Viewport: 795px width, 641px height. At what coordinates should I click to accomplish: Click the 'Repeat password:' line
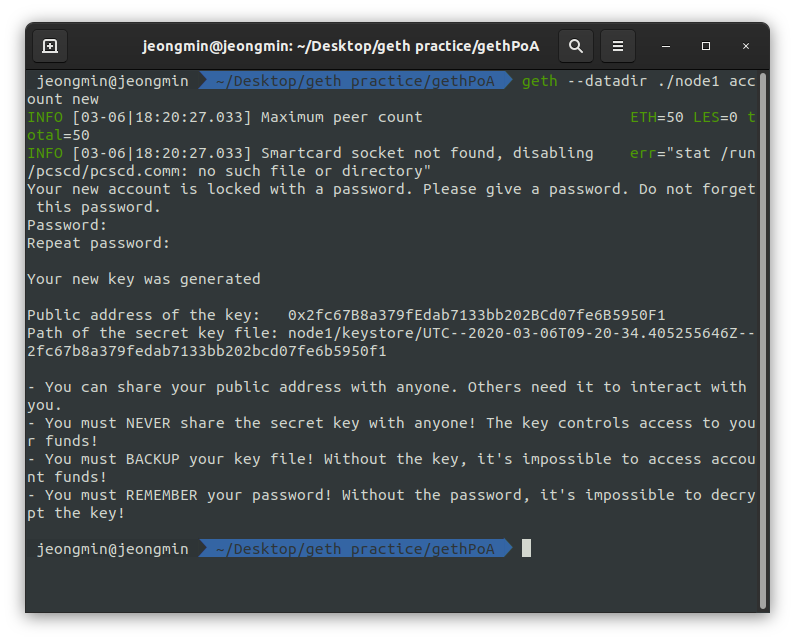tap(98, 243)
